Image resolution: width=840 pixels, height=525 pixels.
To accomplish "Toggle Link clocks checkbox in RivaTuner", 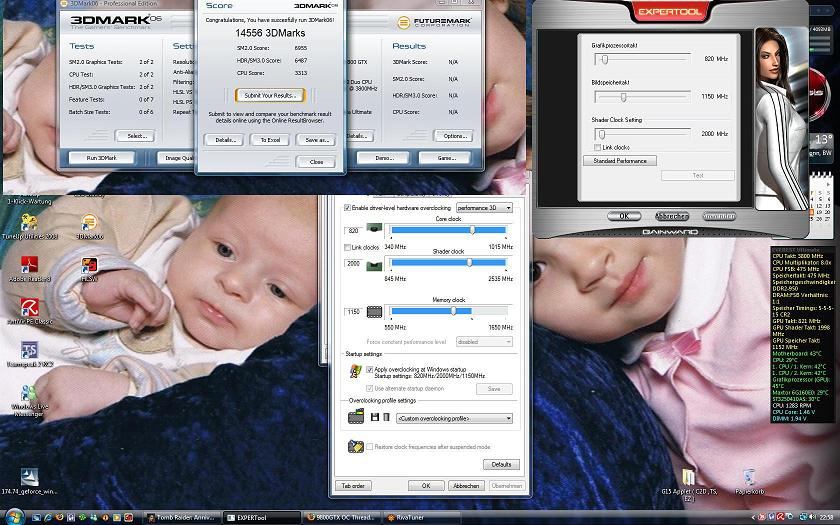I will click(347, 247).
